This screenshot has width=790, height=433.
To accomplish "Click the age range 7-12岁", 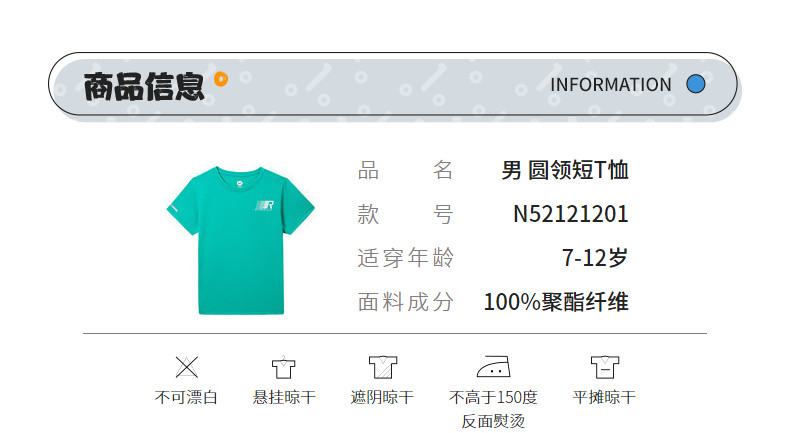I will coord(595,258).
